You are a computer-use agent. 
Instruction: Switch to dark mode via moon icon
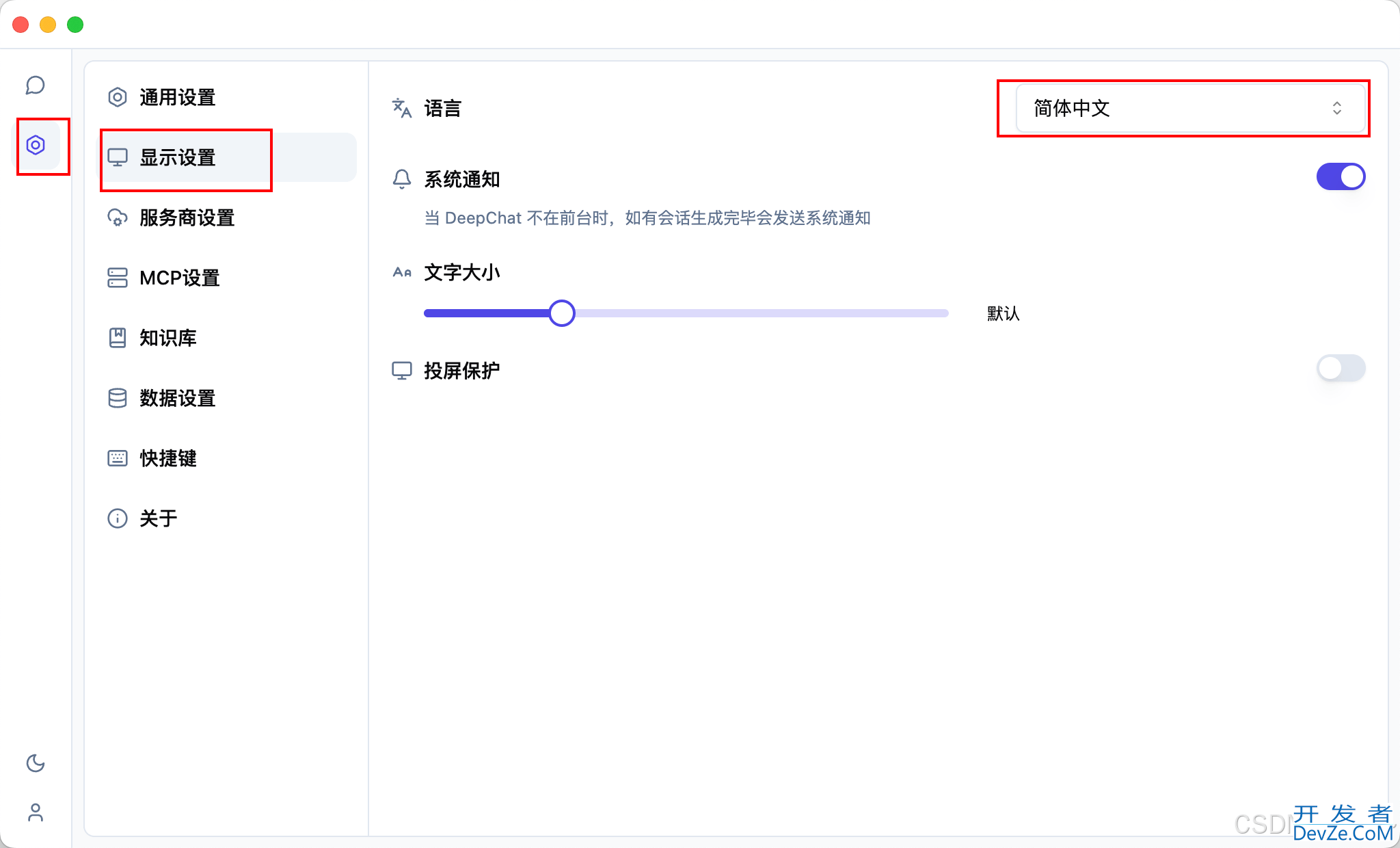tap(36, 763)
